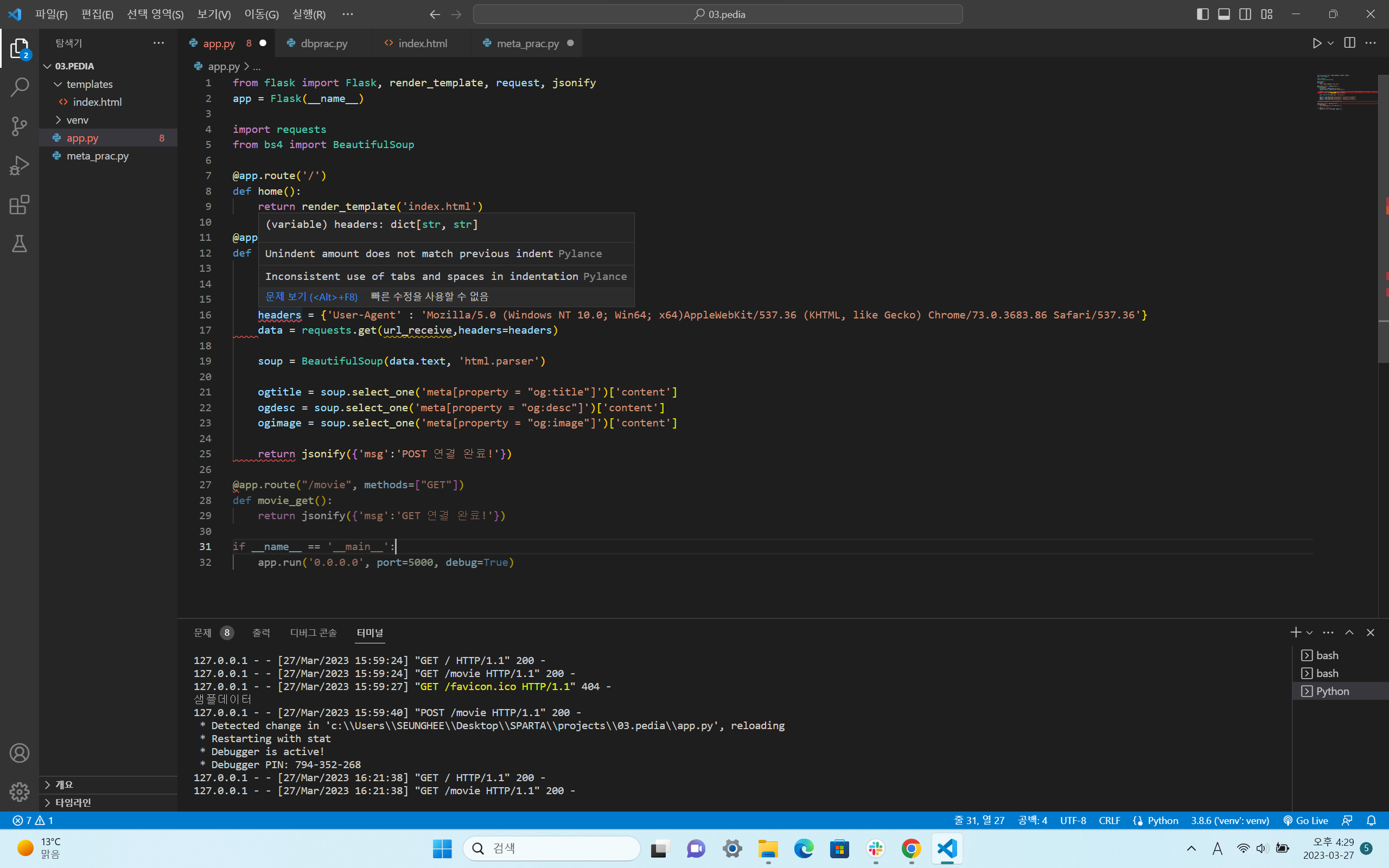Customize layout icon in title bar
The height and width of the screenshot is (868, 1389).
click(1267, 14)
